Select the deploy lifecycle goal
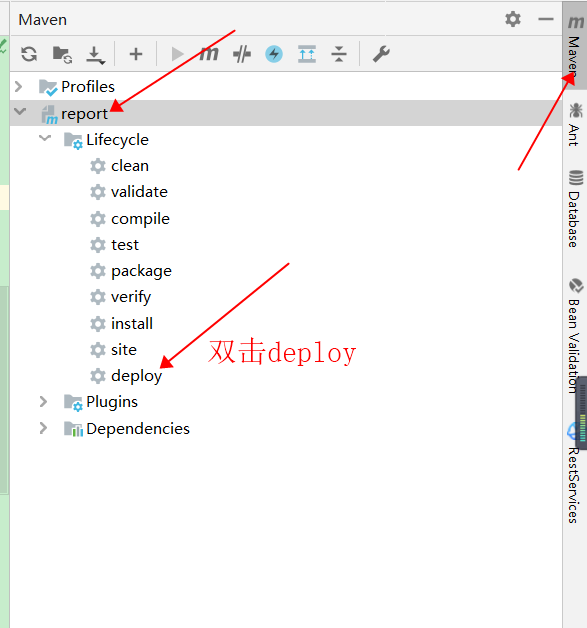This screenshot has height=628, width=587. [137, 376]
